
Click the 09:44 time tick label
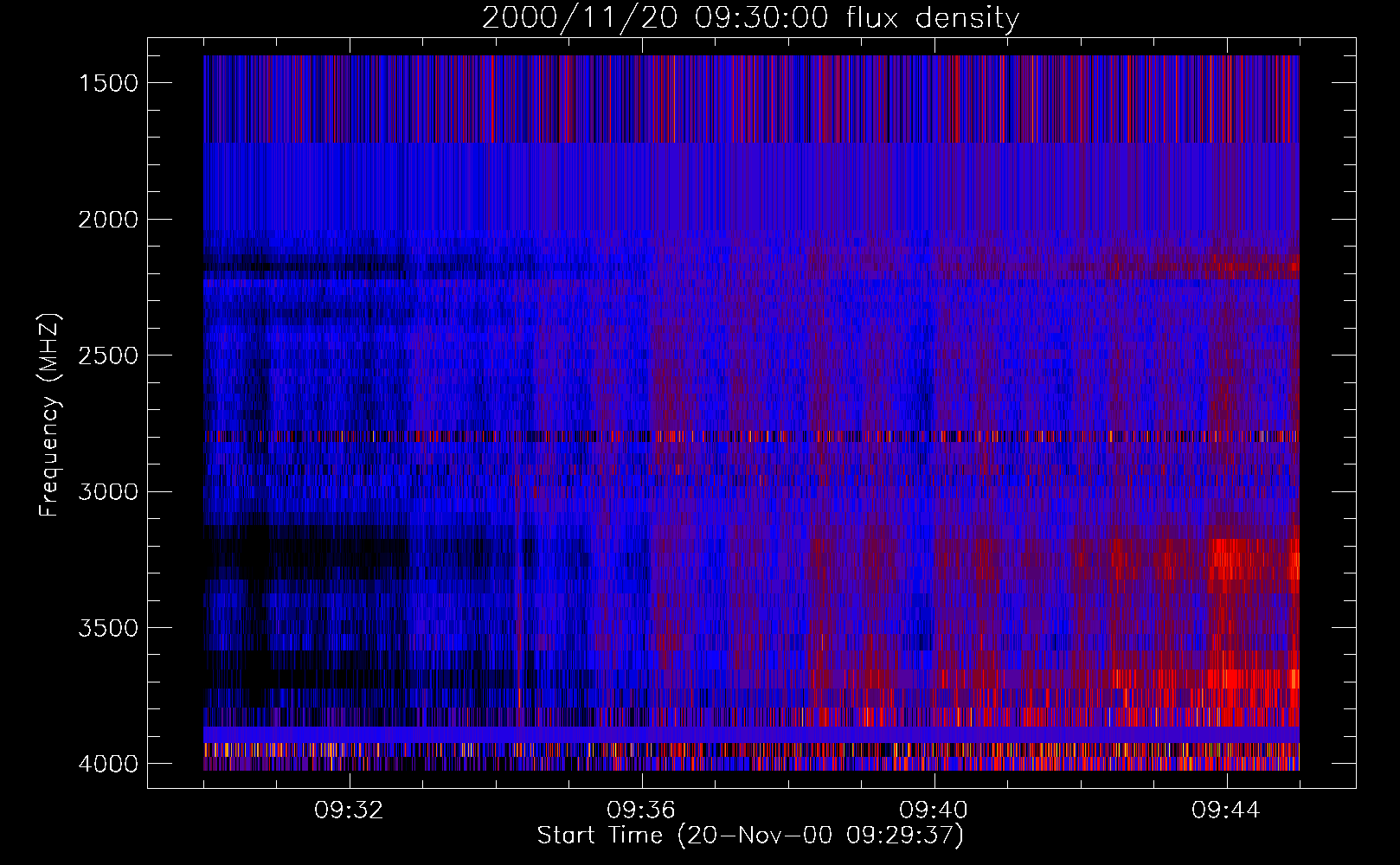1227,811
